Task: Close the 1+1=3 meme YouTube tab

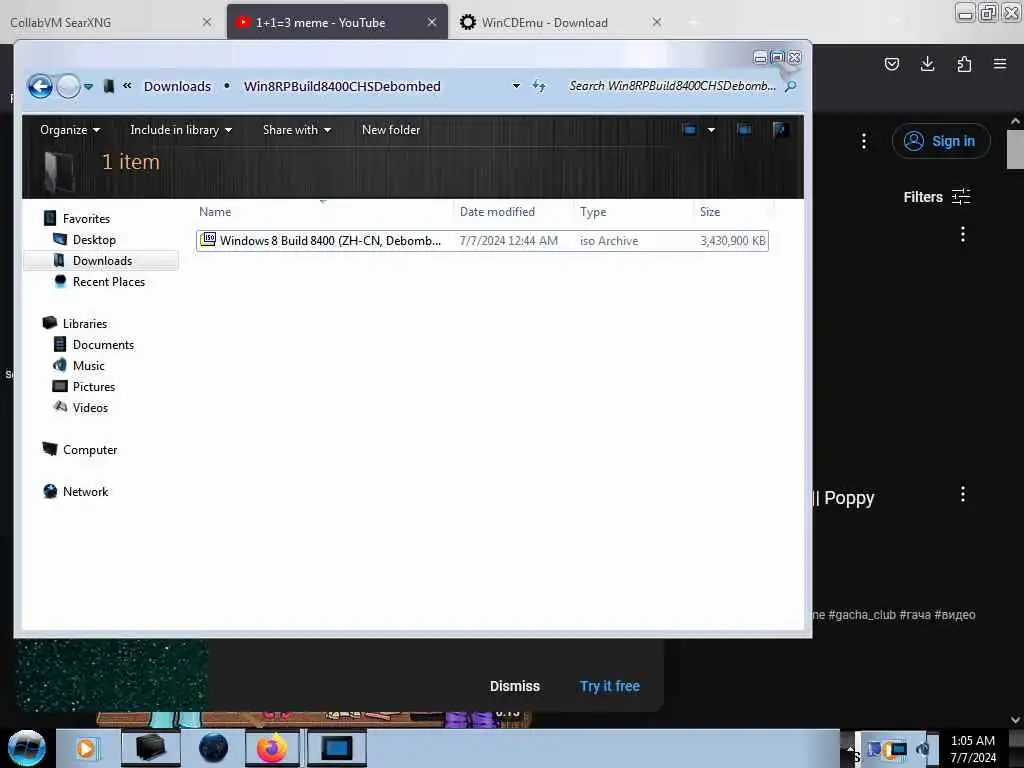Action: pyautogui.click(x=432, y=22)
